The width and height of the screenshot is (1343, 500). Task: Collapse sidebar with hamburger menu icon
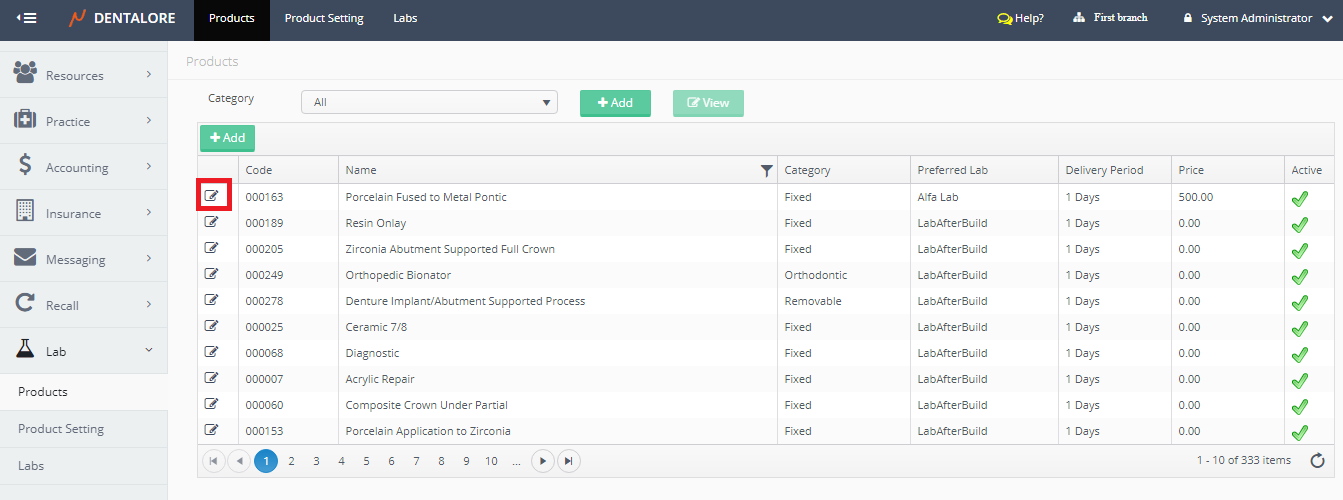click(x=27, y=18)
